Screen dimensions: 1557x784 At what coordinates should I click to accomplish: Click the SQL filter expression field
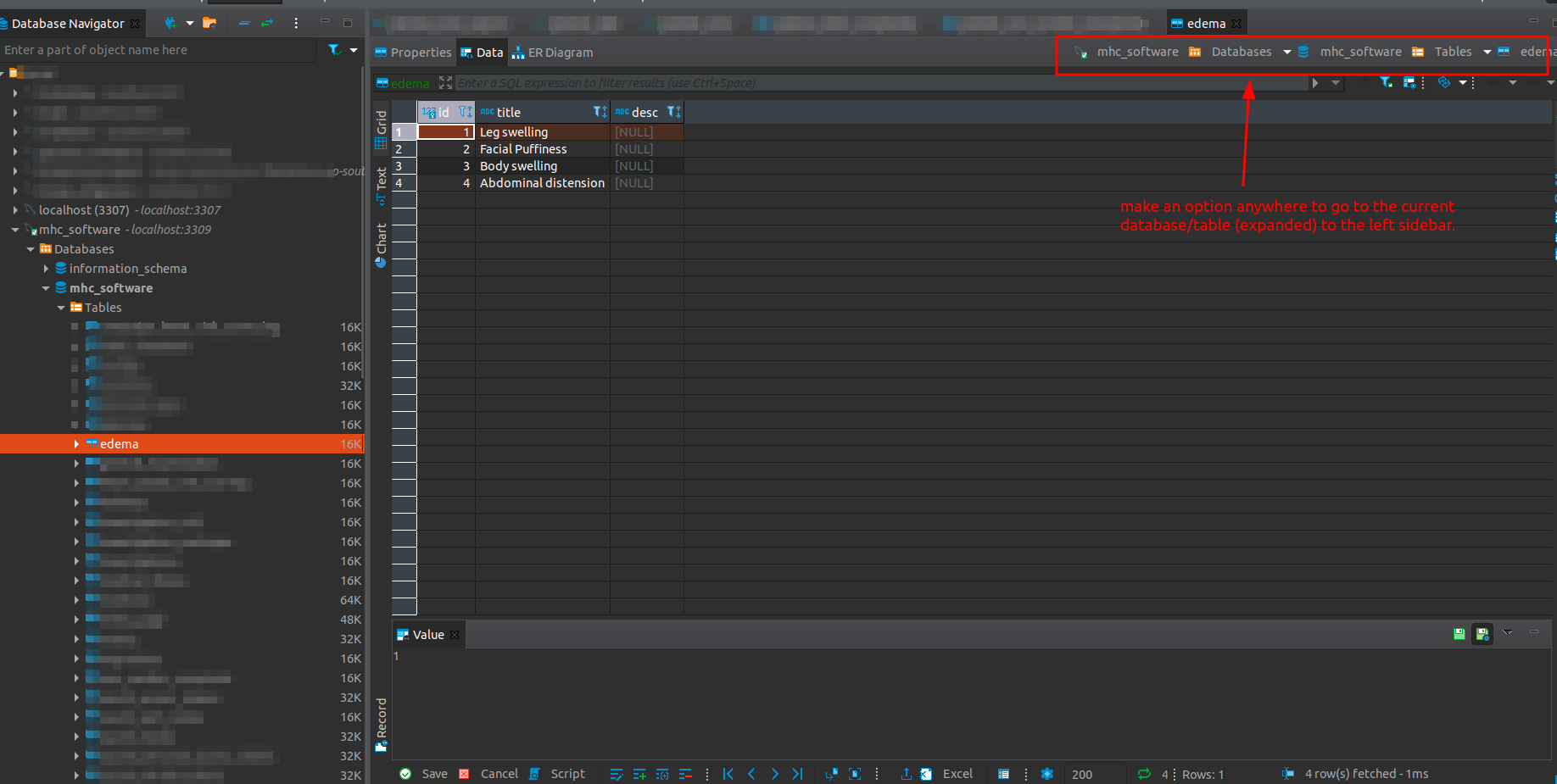pos(882,83)
